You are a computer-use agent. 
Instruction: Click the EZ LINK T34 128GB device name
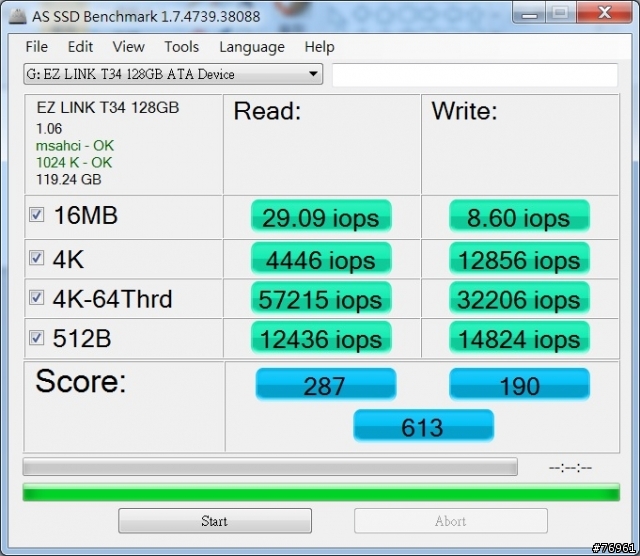tap(108, 108)
